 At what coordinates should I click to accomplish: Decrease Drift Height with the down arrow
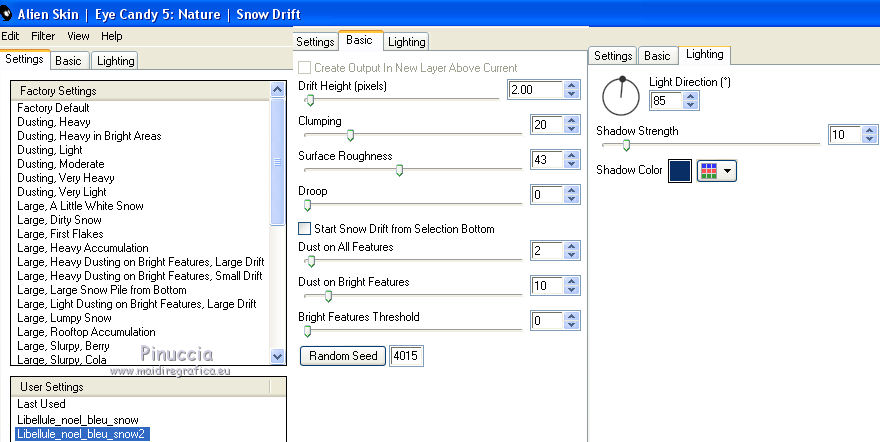click(571, 94)
